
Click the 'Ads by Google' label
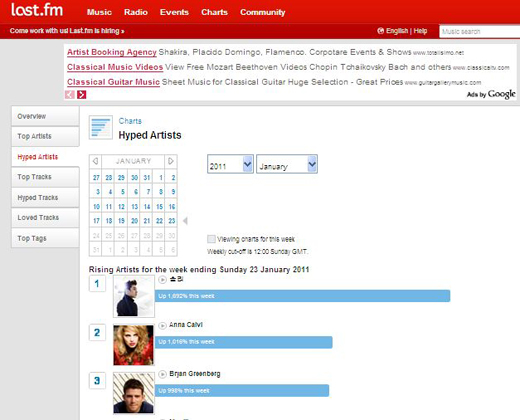coord(491,94)
